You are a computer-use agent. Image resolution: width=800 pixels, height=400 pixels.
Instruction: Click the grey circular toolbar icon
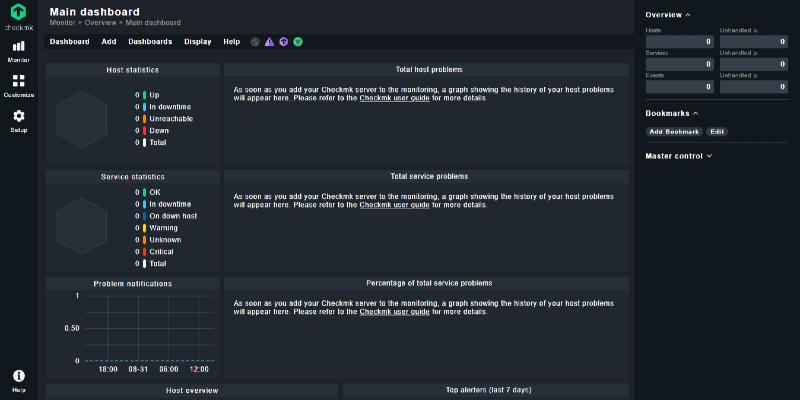(255, 42)
